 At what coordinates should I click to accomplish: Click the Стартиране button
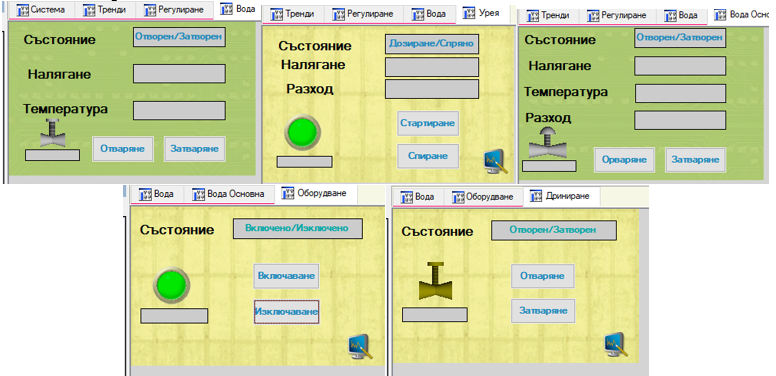(x=428, y=123)
